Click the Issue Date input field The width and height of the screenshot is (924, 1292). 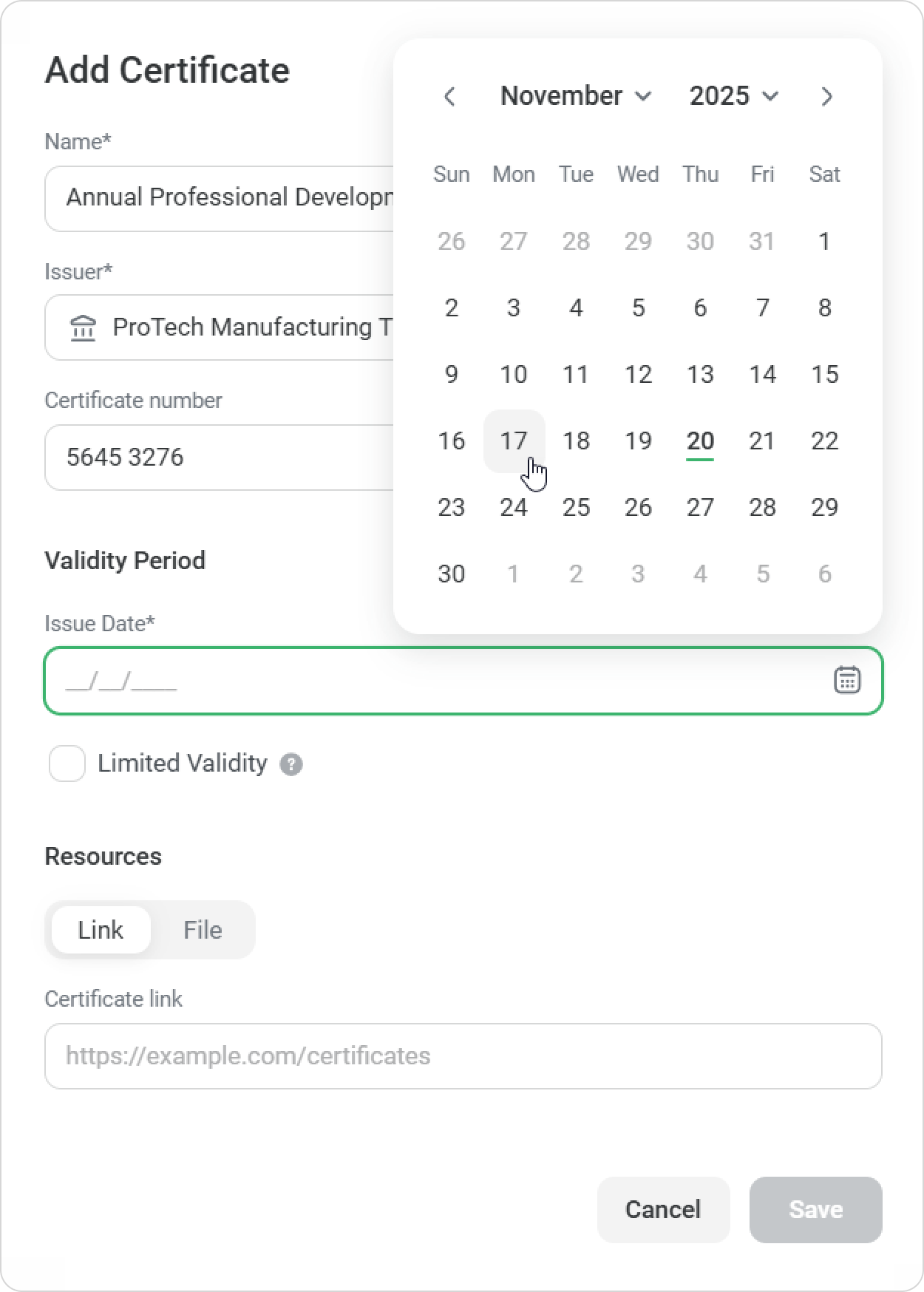coord(436,681)
